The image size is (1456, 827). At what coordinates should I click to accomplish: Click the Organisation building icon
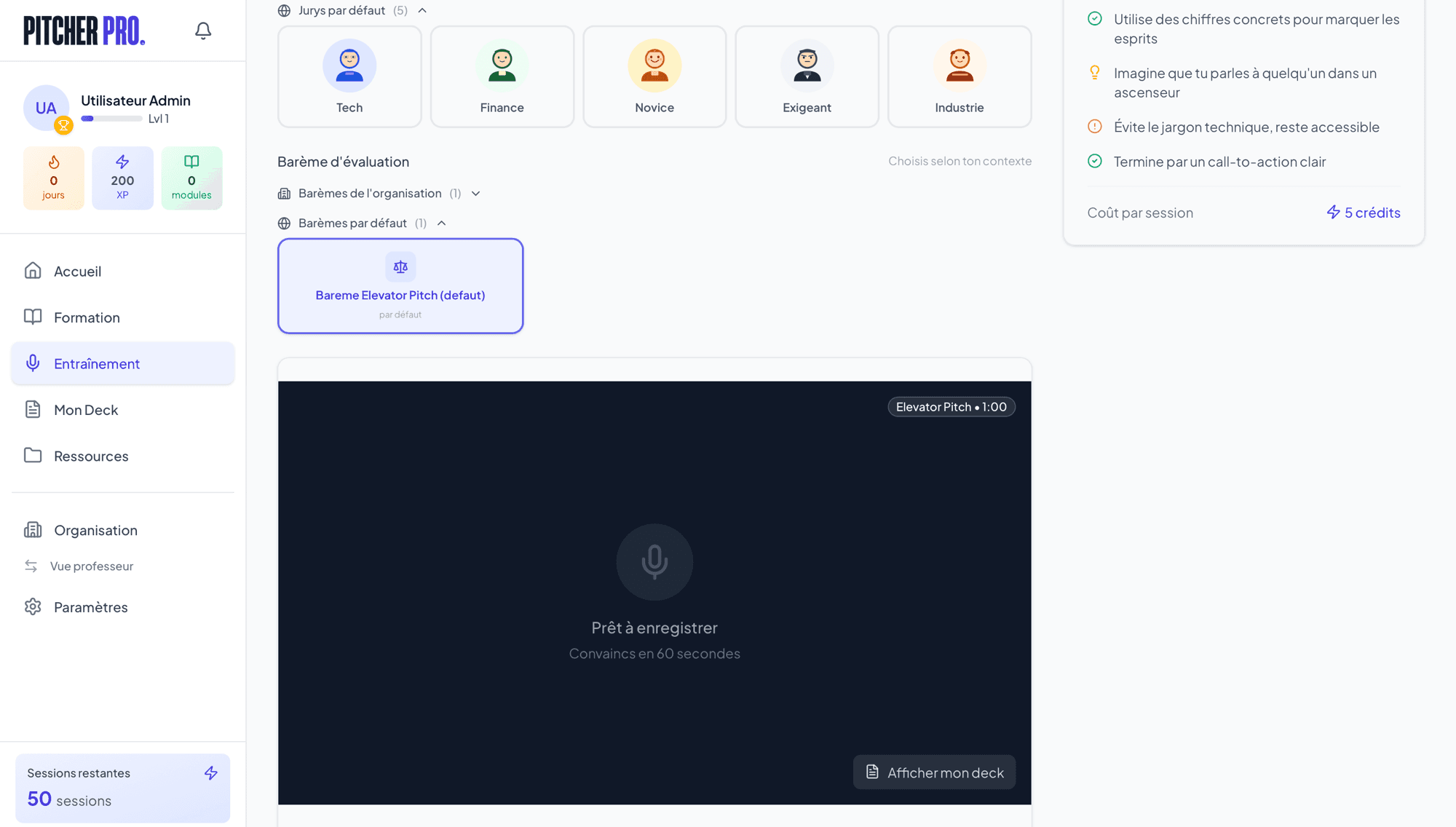point(33,529)
